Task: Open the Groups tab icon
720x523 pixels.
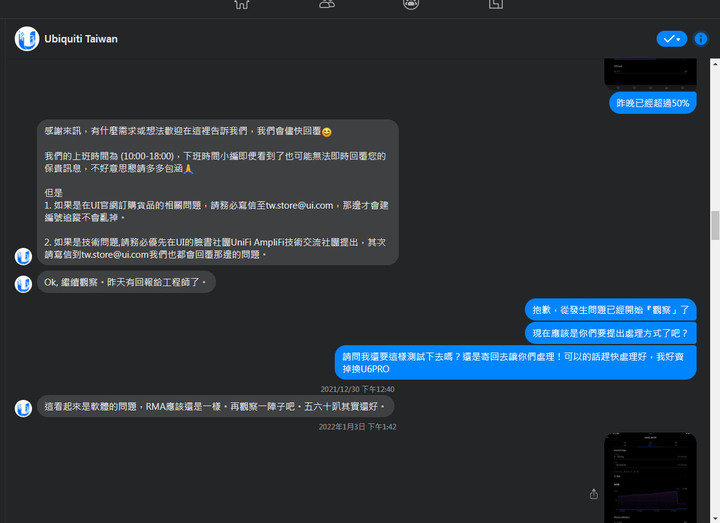Action: pos(411,4)
